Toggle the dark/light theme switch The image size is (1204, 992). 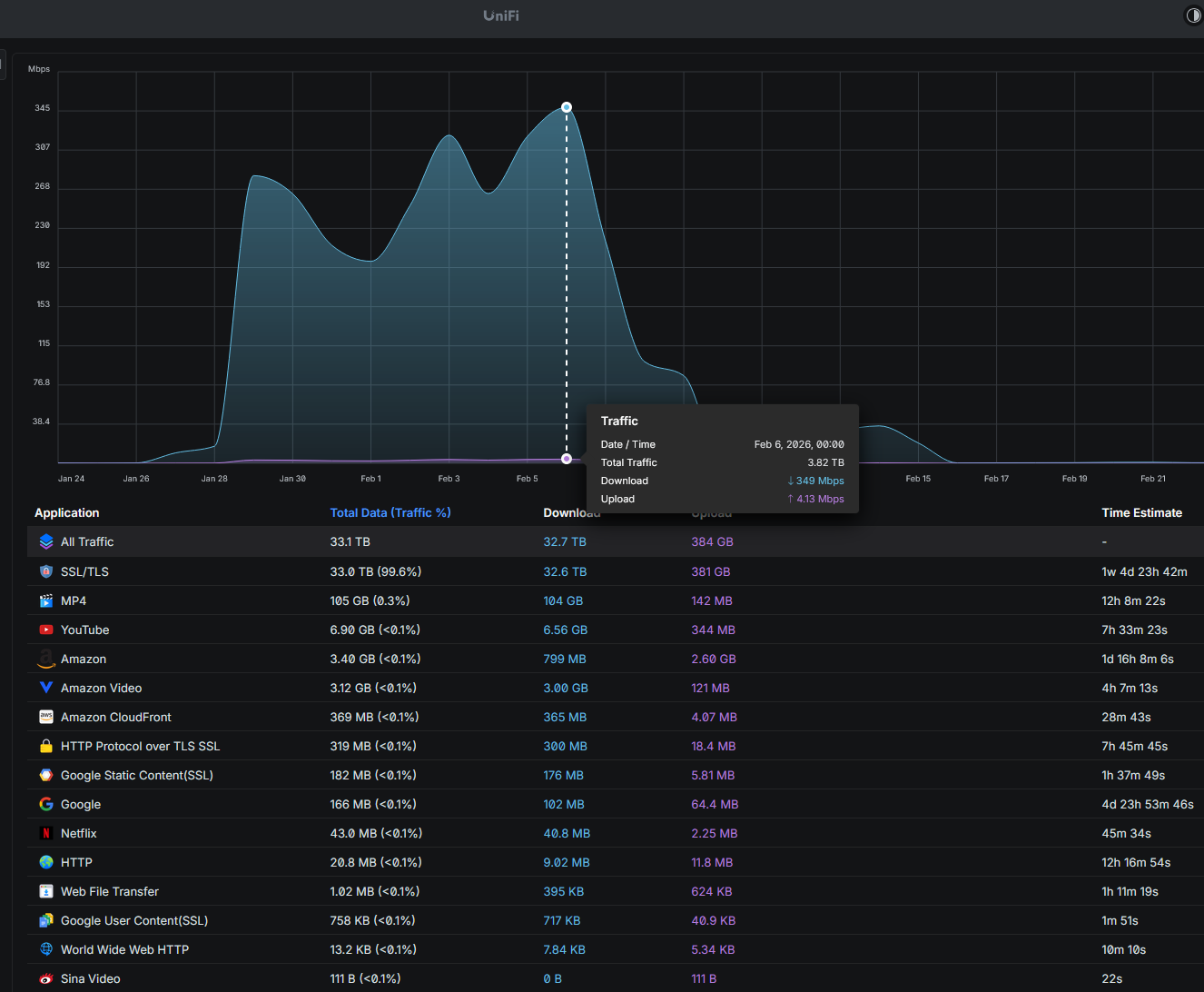[x=1193, y=15]
